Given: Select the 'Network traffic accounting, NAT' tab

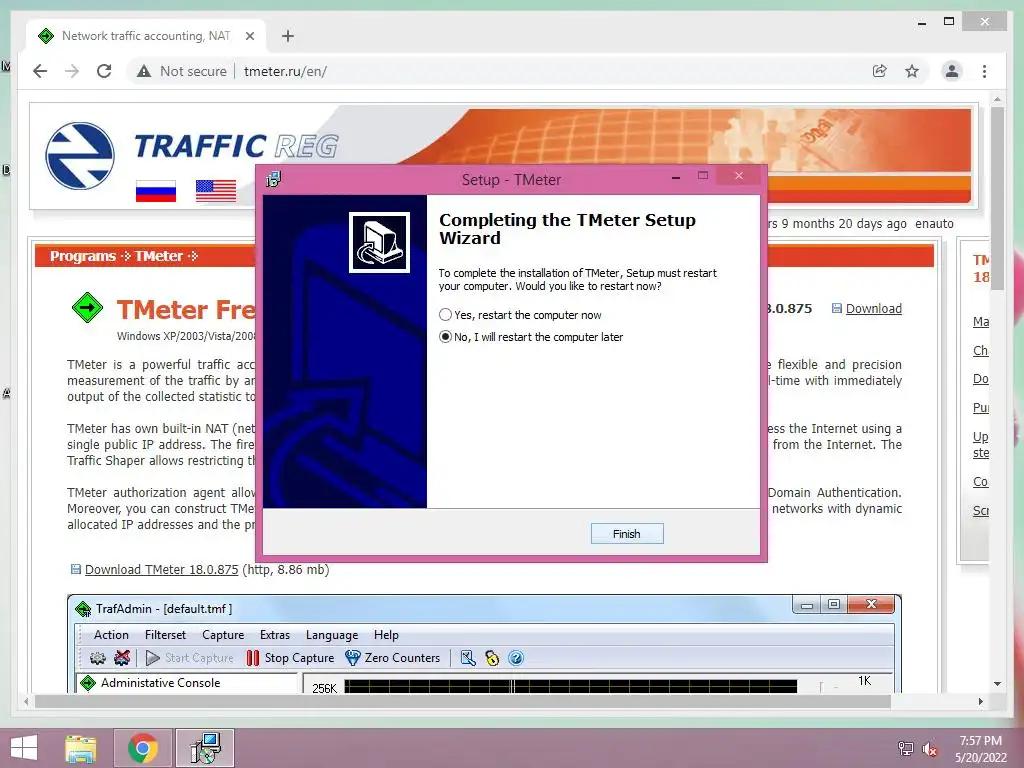Looking at the screenshot, I should (x=146, y=36).
